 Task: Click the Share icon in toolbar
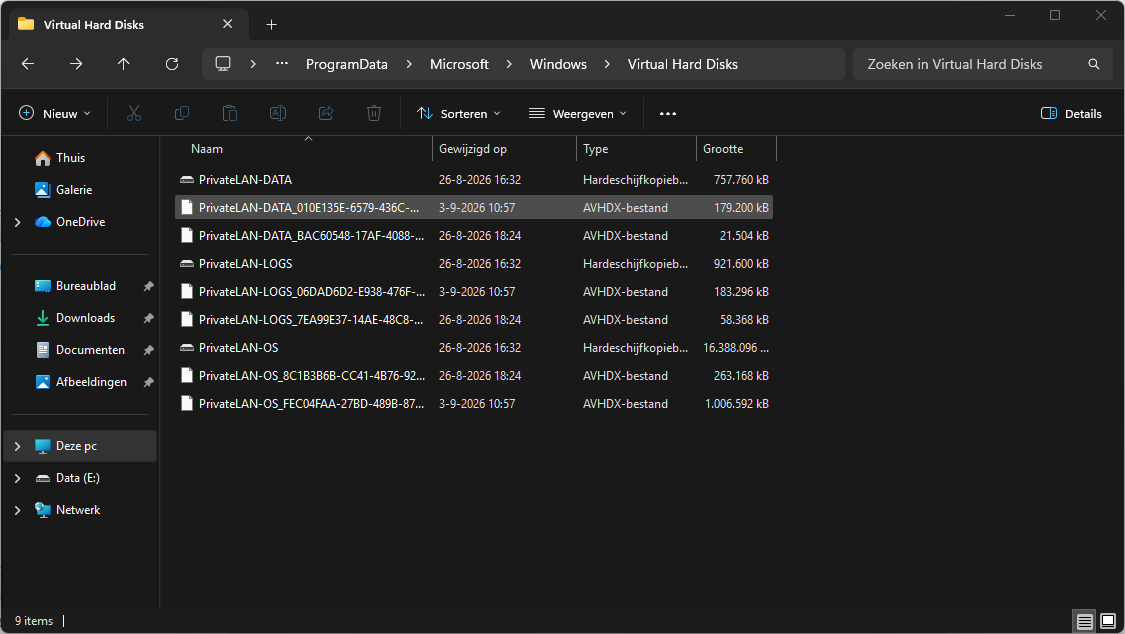tap(326, 113)
